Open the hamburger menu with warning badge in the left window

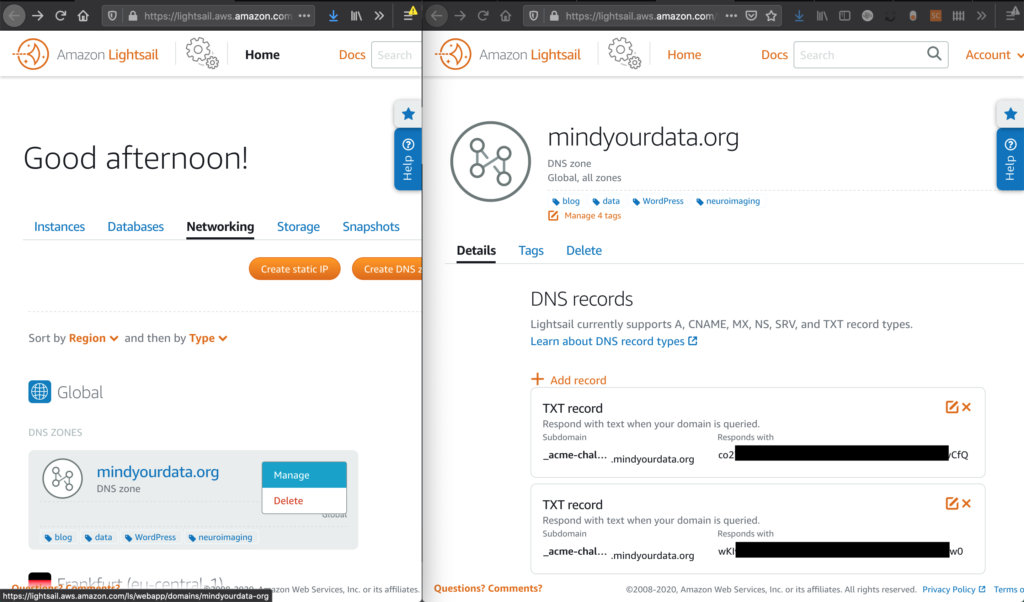[x=409, y=14]
